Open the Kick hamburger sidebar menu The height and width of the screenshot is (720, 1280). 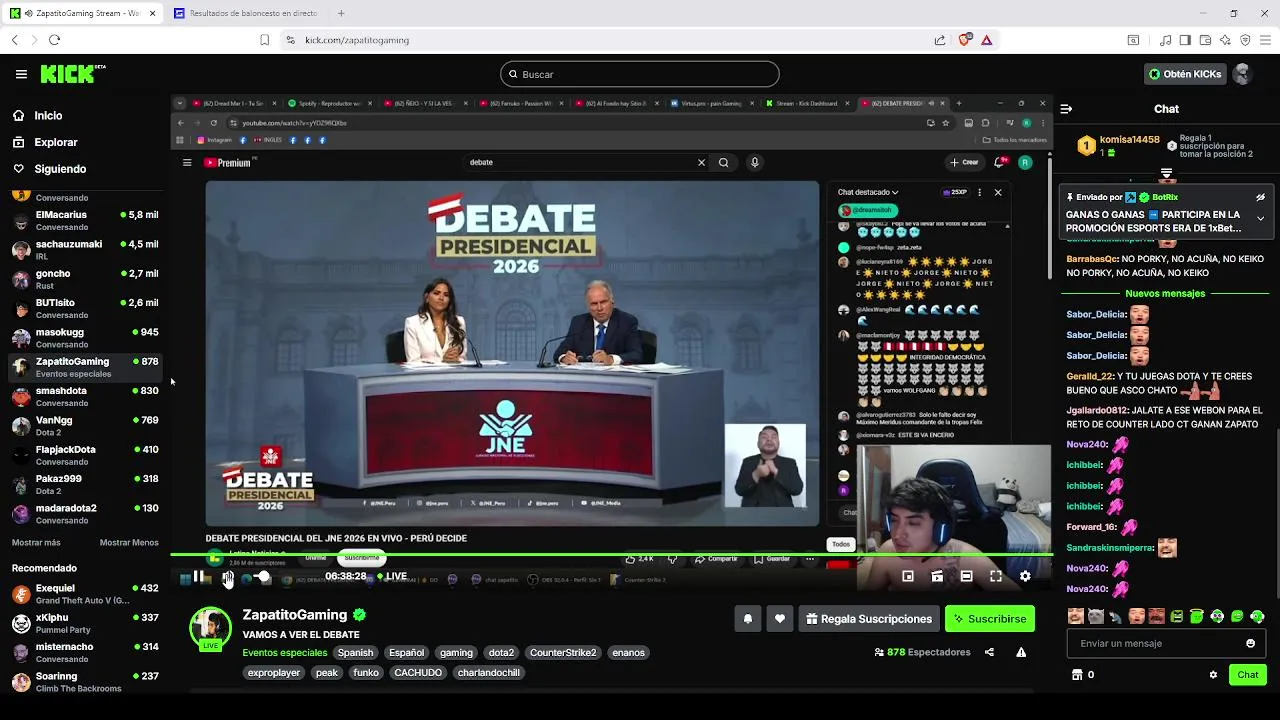click(x=21, y=74)
